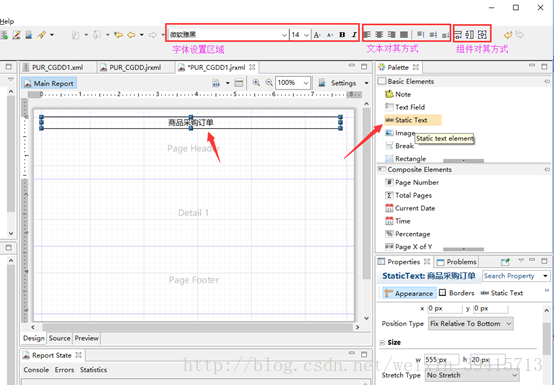
Task: Align text center horizontally
Action: click(379, 35)
